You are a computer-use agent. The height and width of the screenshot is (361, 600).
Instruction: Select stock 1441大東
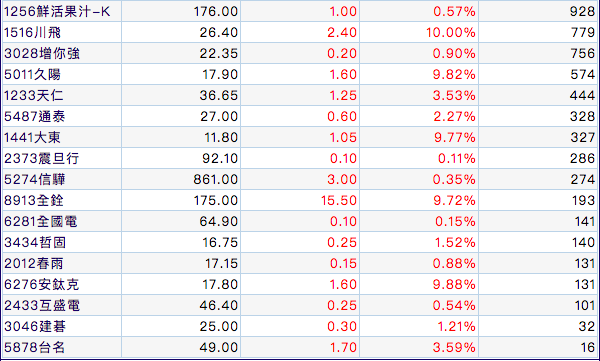point(33,137)
